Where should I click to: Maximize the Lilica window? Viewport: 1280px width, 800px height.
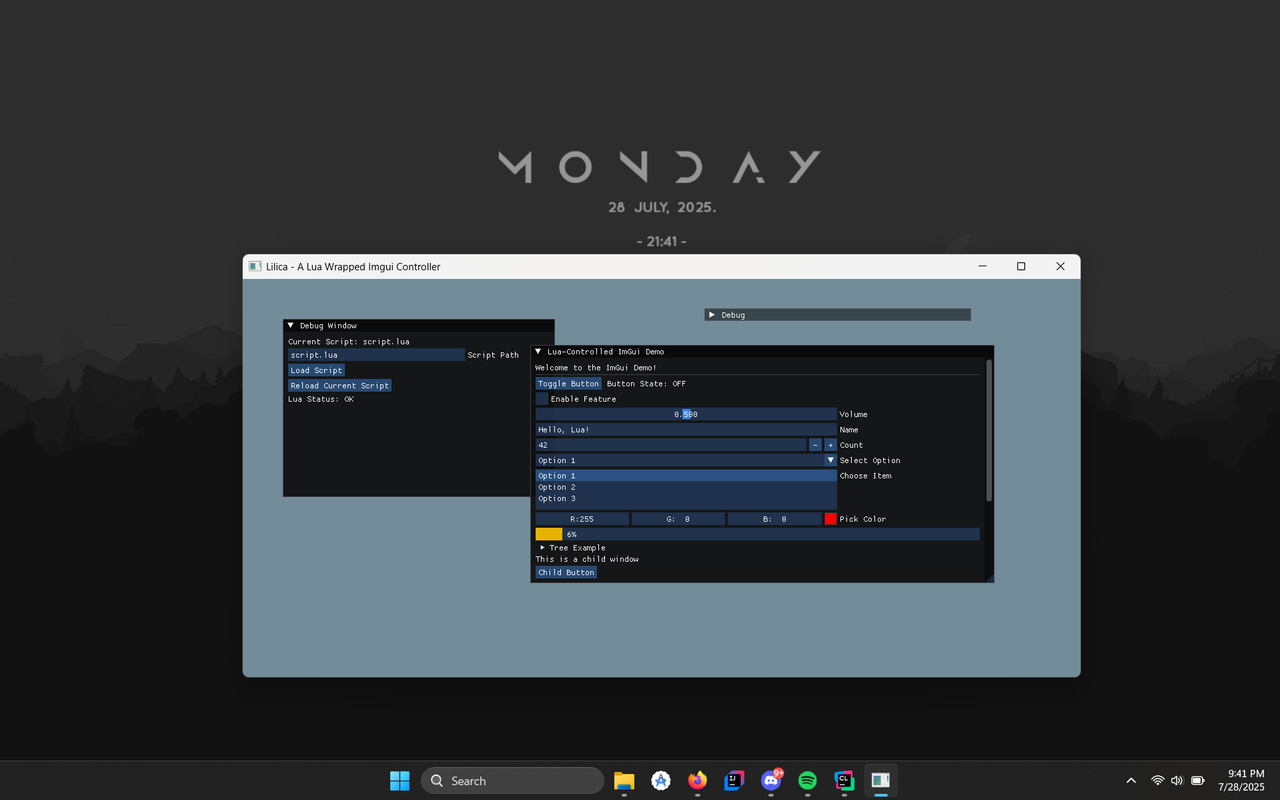point(1021,267)
